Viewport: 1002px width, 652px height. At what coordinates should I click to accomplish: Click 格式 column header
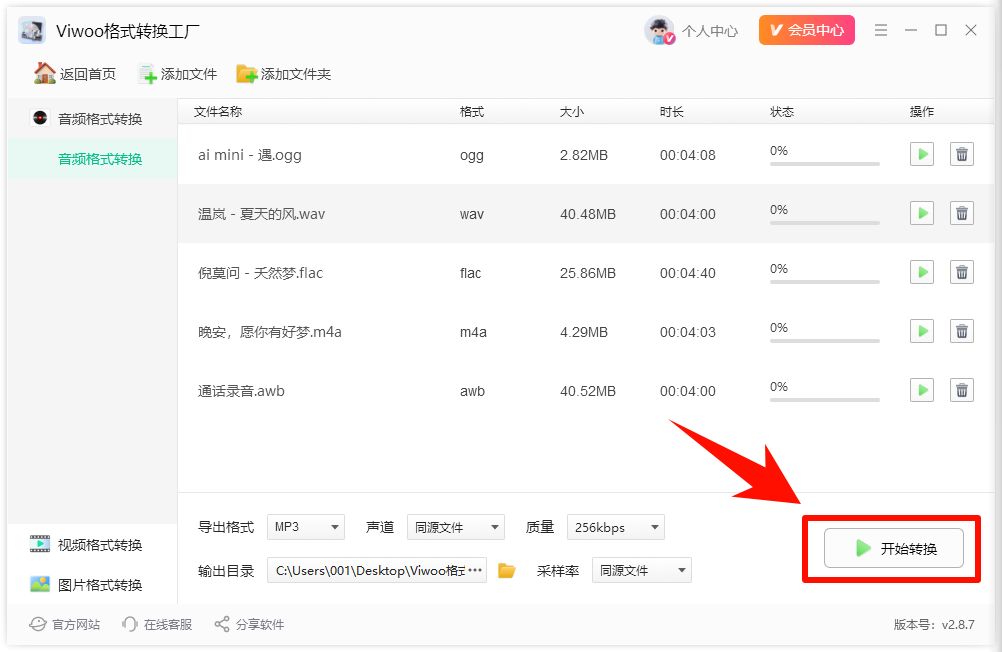coord(472,112)
